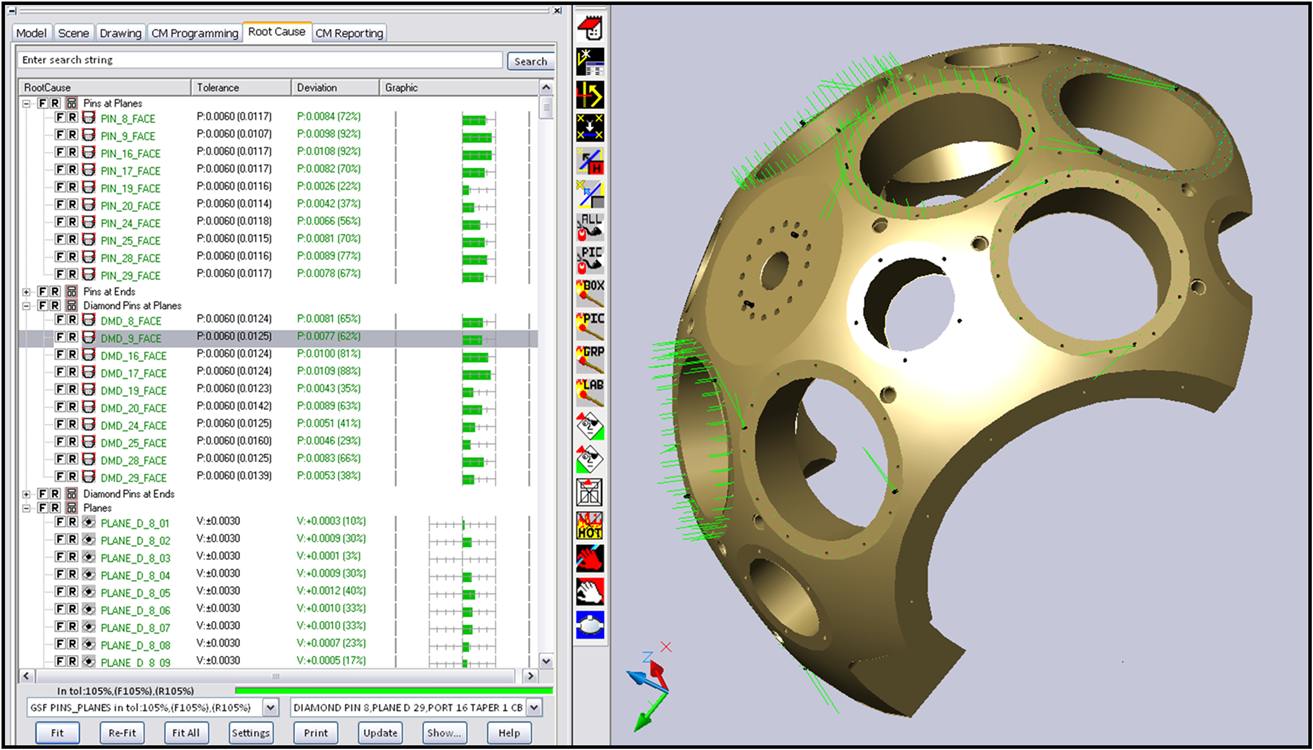Open the GSF PINS_PLANES dropdown

pos(270,708)
